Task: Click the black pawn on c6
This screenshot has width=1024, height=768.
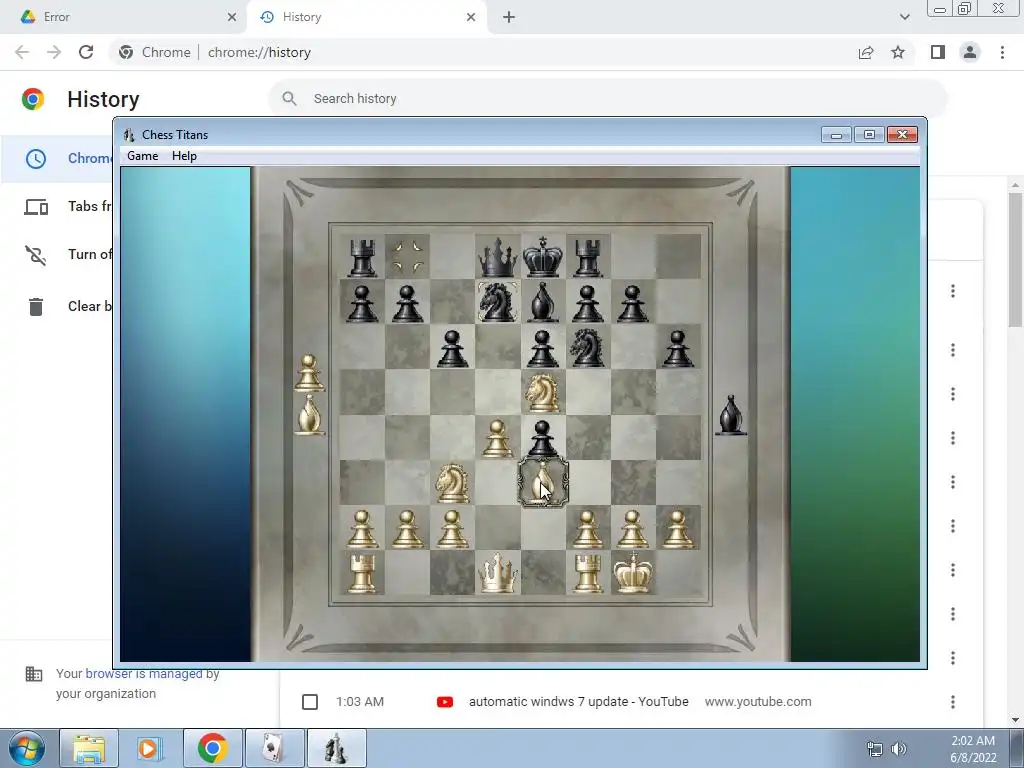Action: pos(453,348)
